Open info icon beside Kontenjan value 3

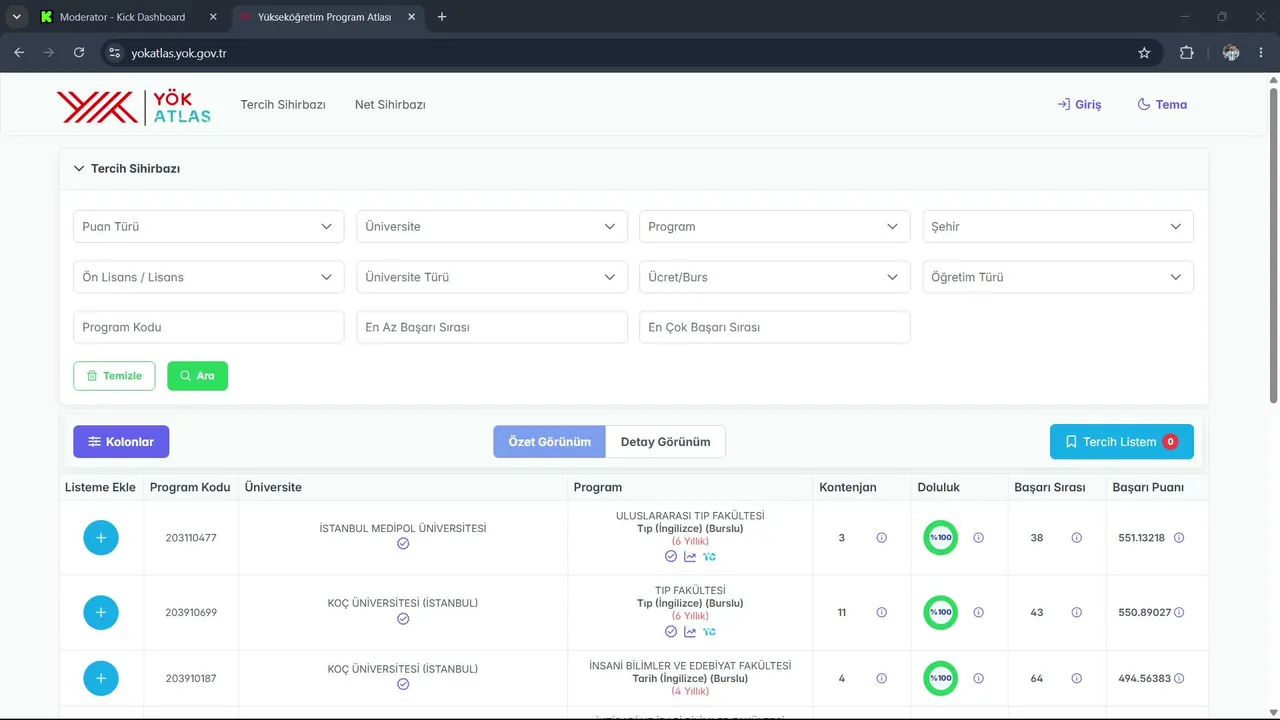coord(881,538)
